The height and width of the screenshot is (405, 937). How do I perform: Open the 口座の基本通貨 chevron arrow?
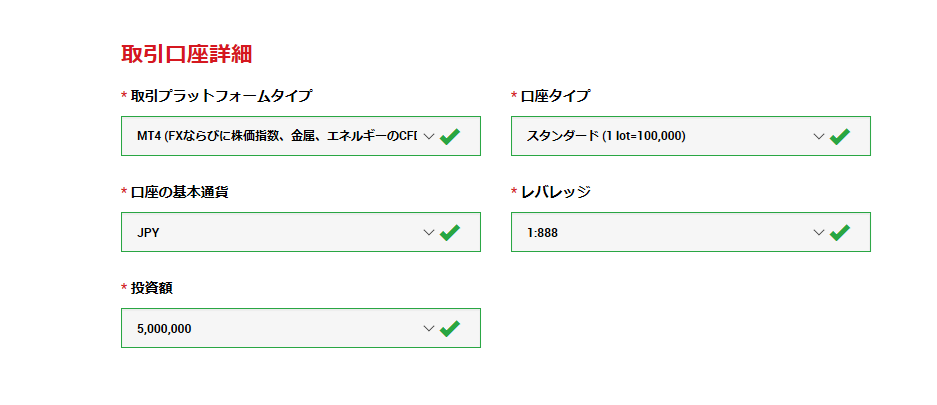429,232
